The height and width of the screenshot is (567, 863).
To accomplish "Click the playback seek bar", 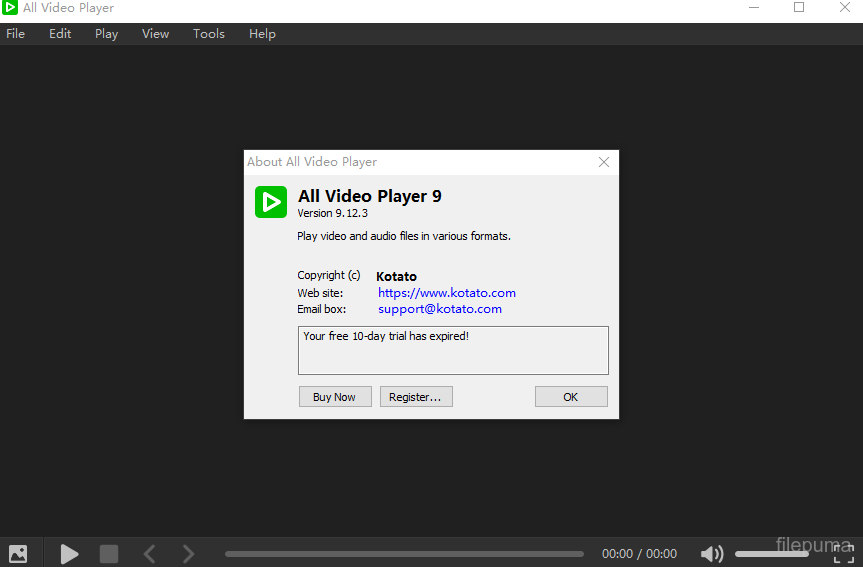I will coord(404,553).
